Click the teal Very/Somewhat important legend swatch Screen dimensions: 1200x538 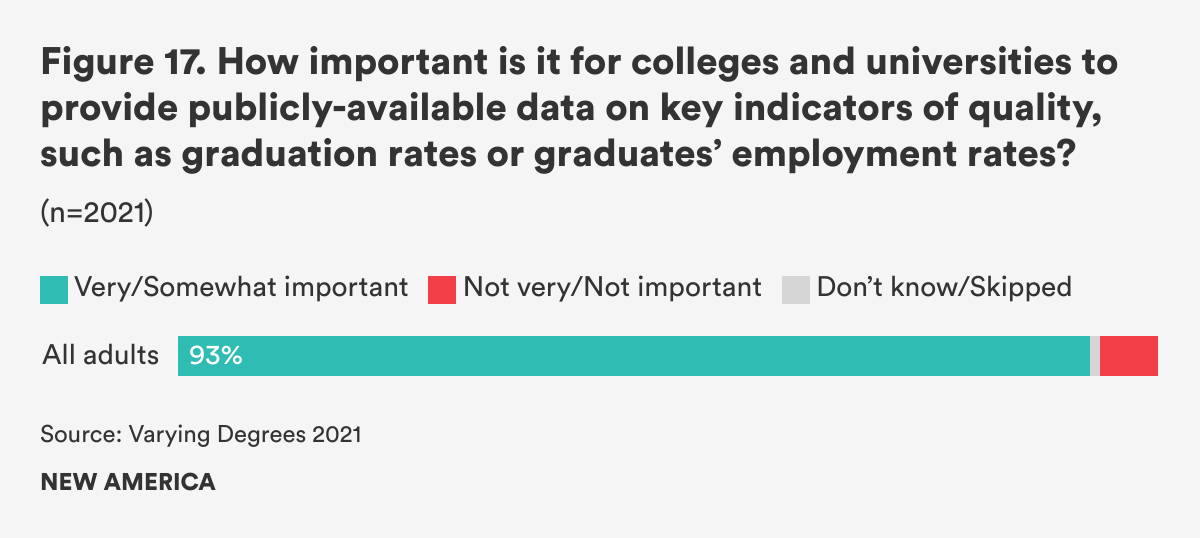tap(54, 289)
